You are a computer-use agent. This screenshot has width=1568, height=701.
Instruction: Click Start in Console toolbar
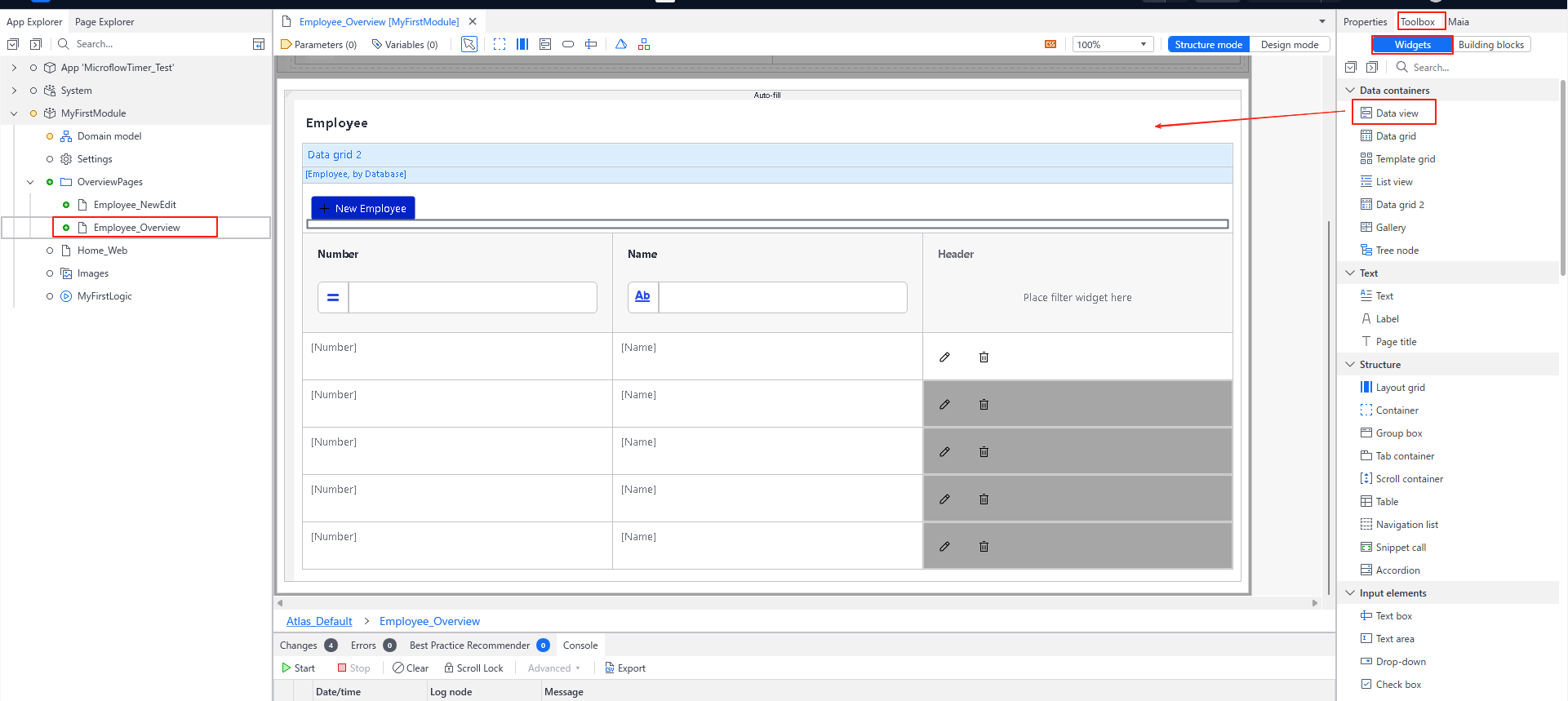299,668
